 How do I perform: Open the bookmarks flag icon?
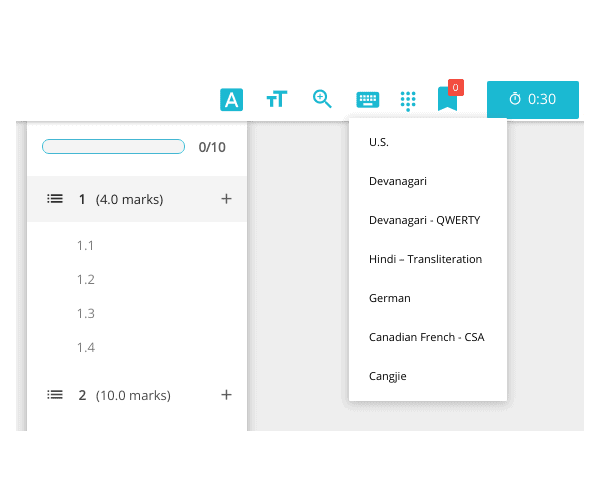coord(447,99)
